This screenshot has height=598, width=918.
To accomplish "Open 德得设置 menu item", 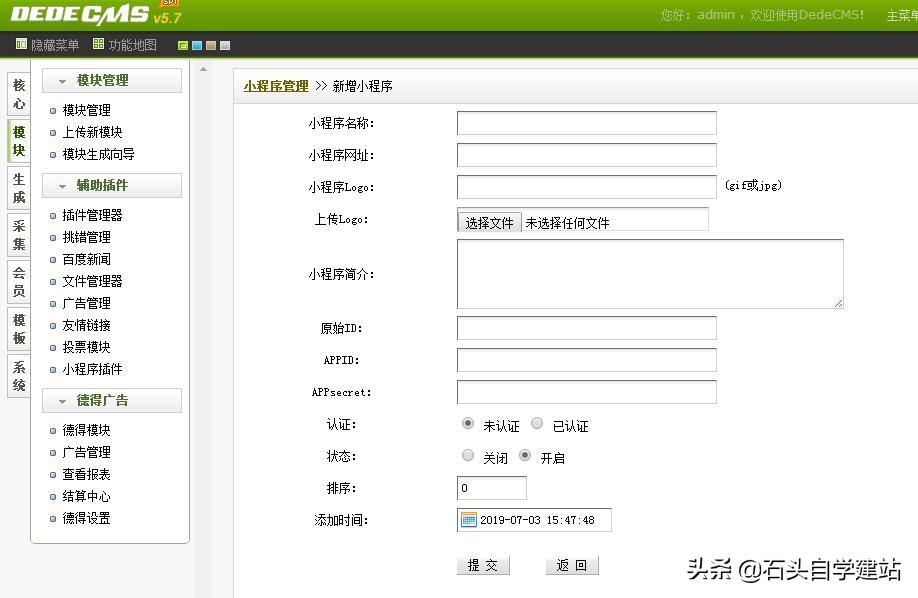I will click(x=86, y=518).
